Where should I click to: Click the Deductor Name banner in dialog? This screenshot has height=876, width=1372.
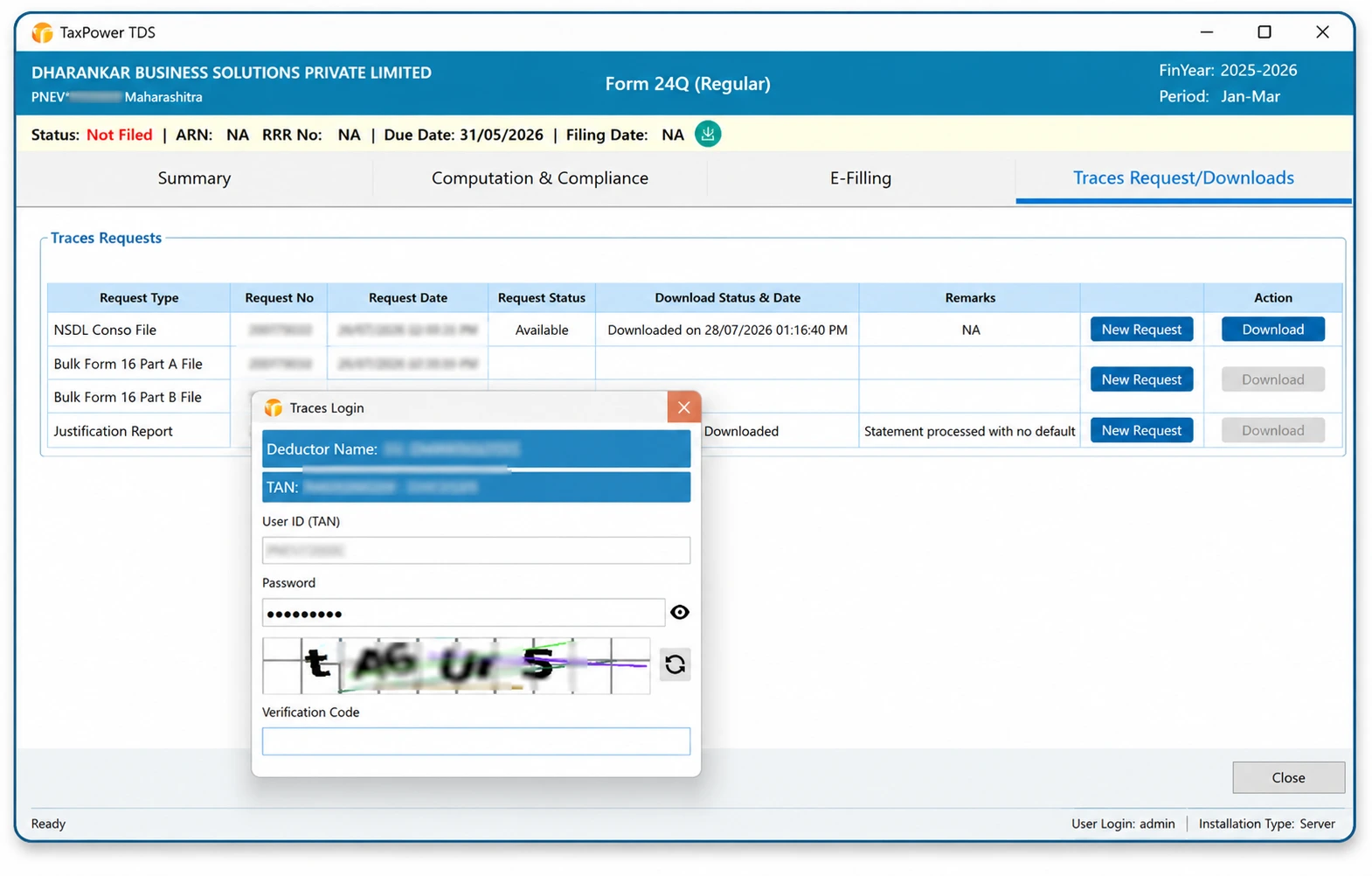[476, 448]
